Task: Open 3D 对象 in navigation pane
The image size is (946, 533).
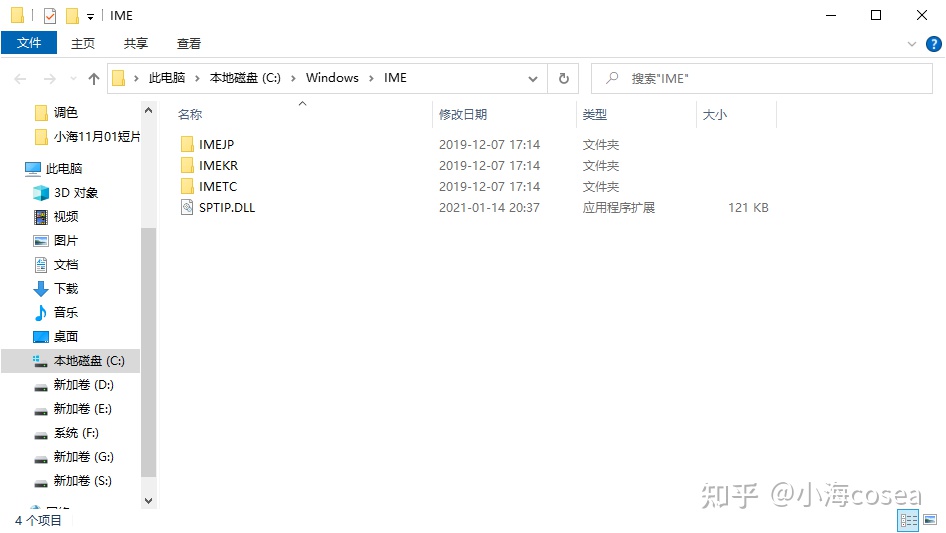Action: click(x=76, y=193)
